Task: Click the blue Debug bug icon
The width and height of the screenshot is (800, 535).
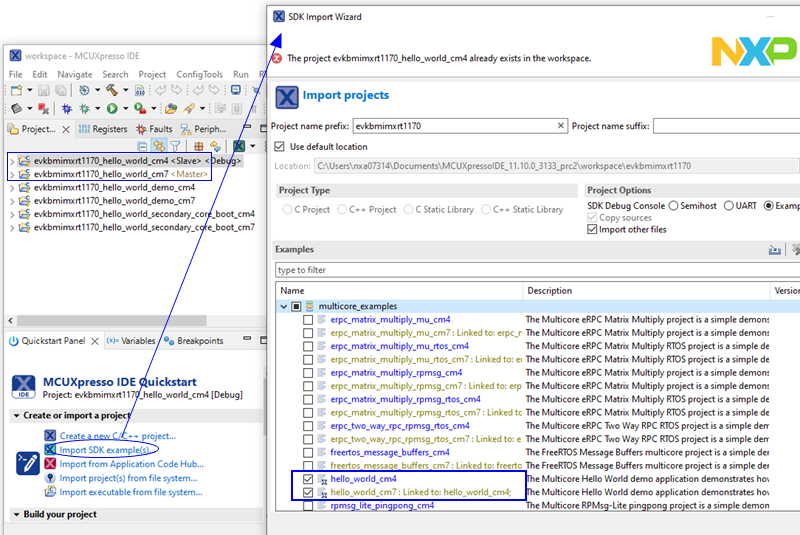Action: (x=66, y=108)
